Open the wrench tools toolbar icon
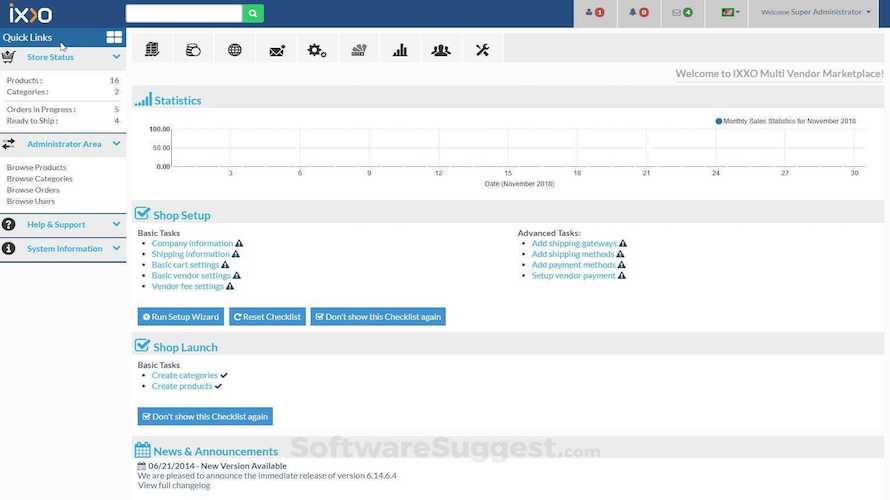Screen dimensions: 890x500 [482, 50]
